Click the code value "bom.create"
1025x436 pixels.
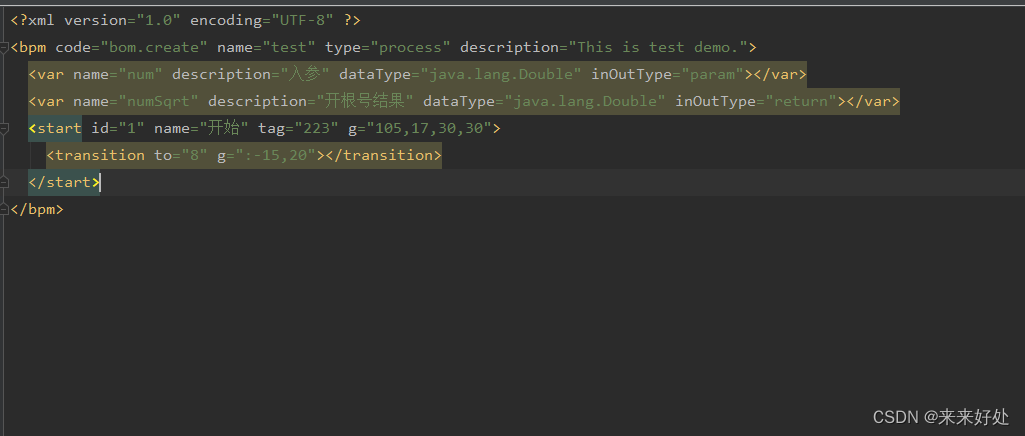[154, 47]
